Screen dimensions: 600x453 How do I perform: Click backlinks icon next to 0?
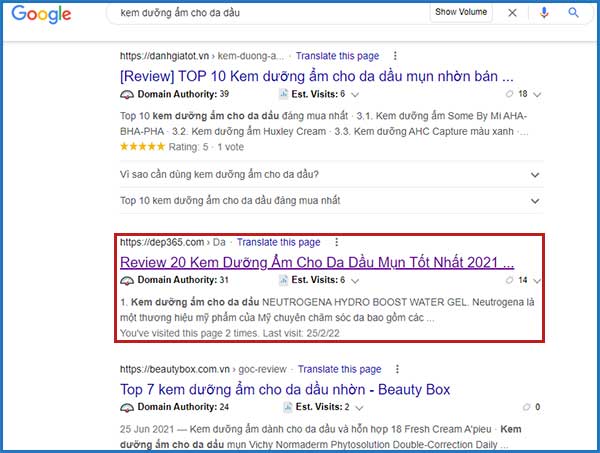(x=527, y=407)
